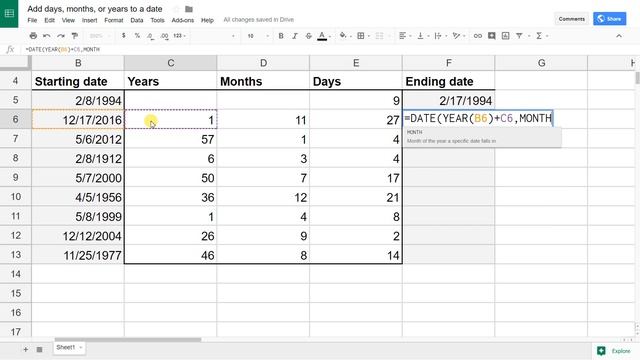Open the Add-ons menu
Image resolution: width=640 pixels, height=360 pixels.
coord(182,20)
